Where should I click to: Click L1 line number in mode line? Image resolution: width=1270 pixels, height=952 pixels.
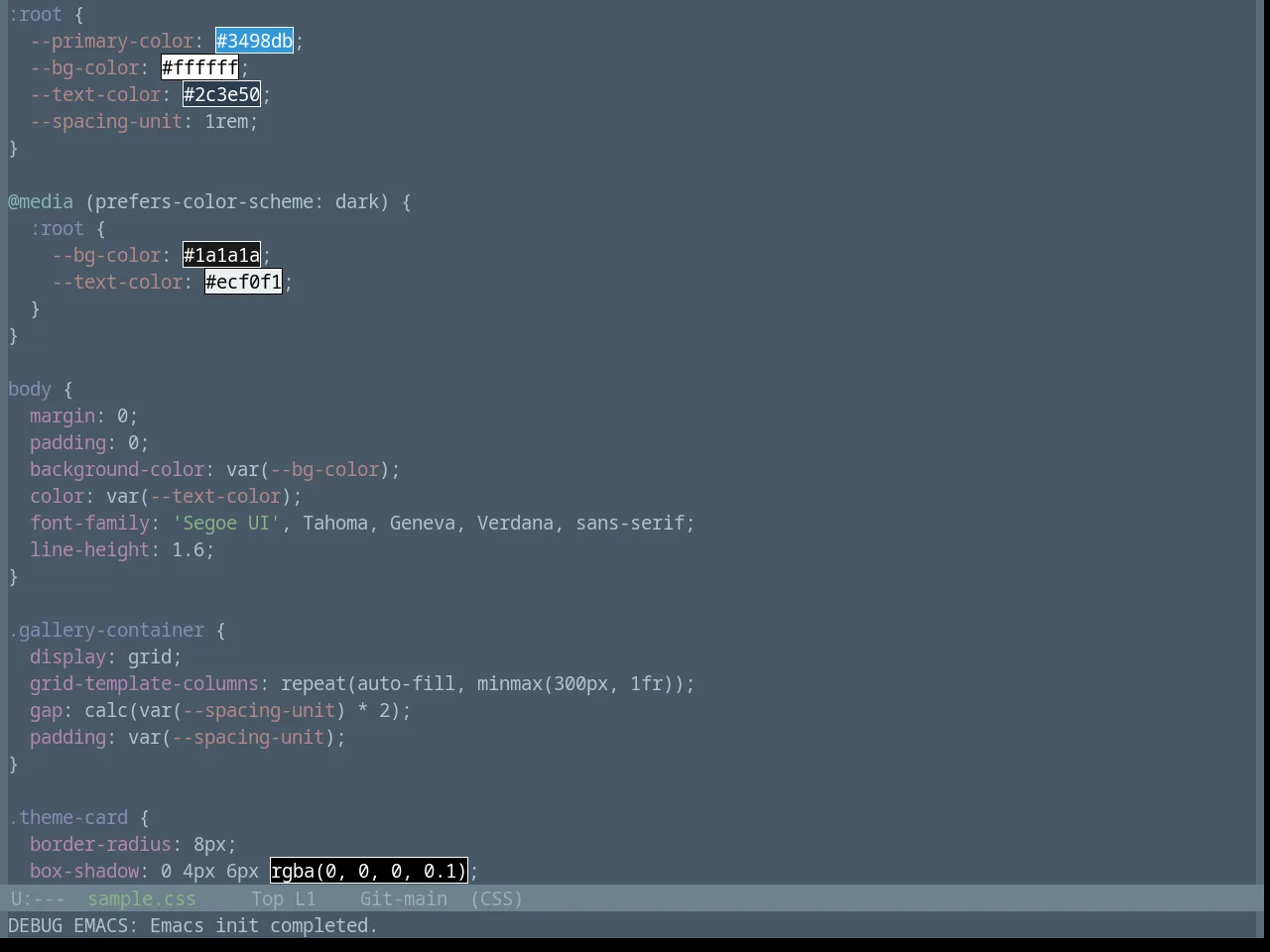pyautogui.click(x=305, y=898)
